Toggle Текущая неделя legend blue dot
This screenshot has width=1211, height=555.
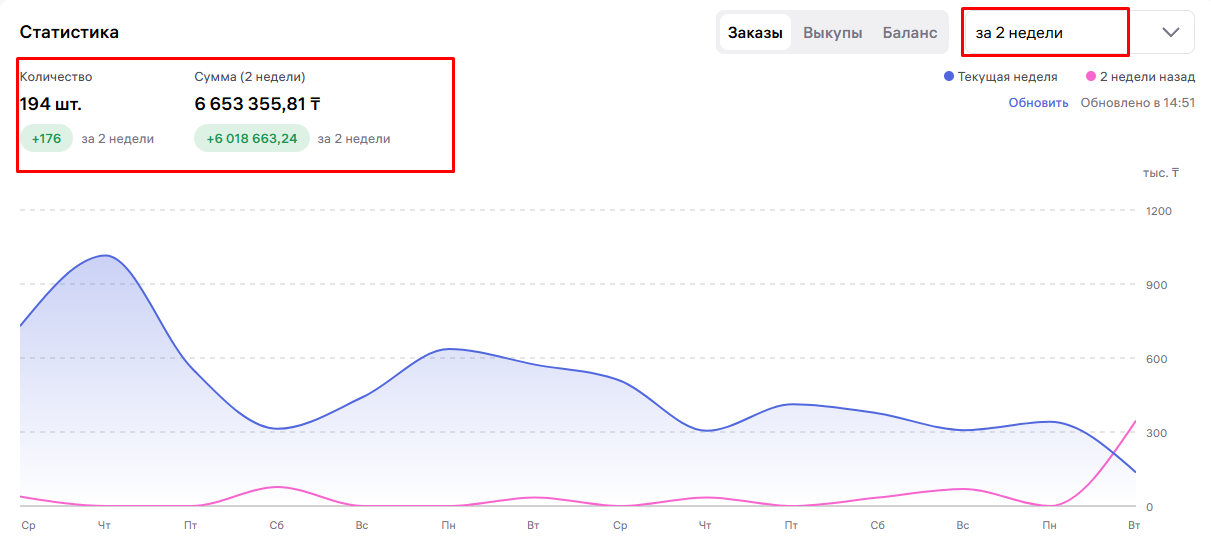point(949,76)
